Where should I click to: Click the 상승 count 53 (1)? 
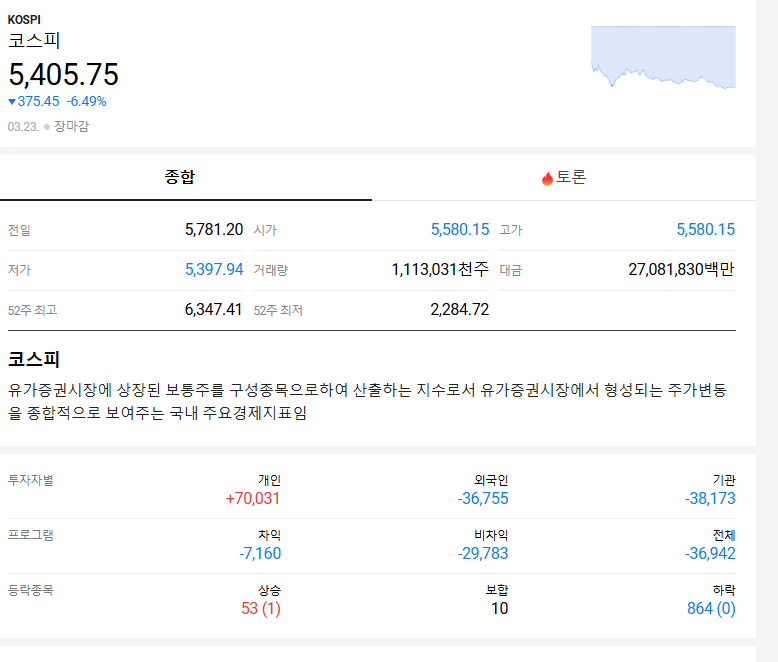coord(261,608)
